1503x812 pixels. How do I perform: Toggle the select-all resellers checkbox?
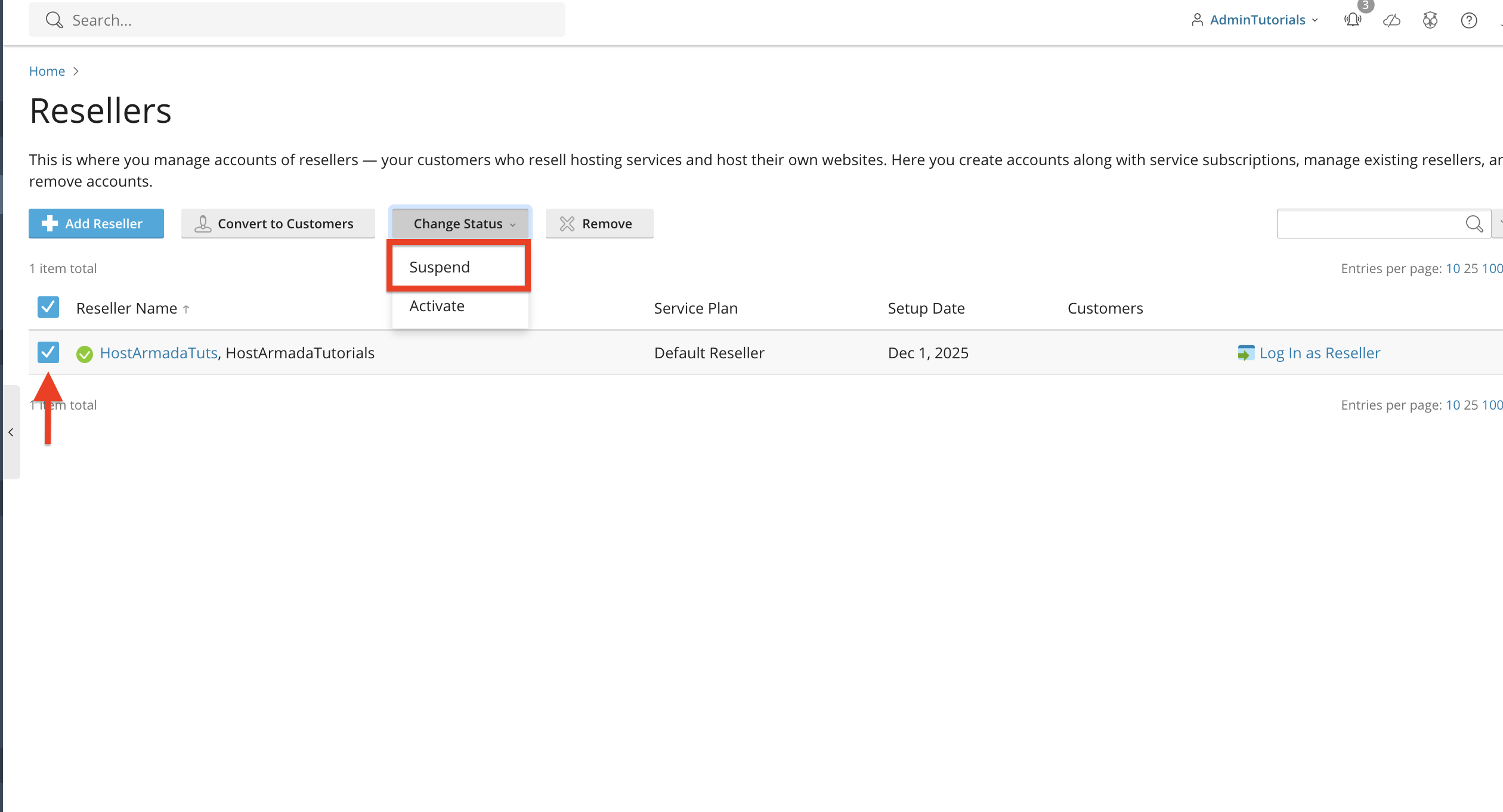pyautogui.click(x=48, y=307)
